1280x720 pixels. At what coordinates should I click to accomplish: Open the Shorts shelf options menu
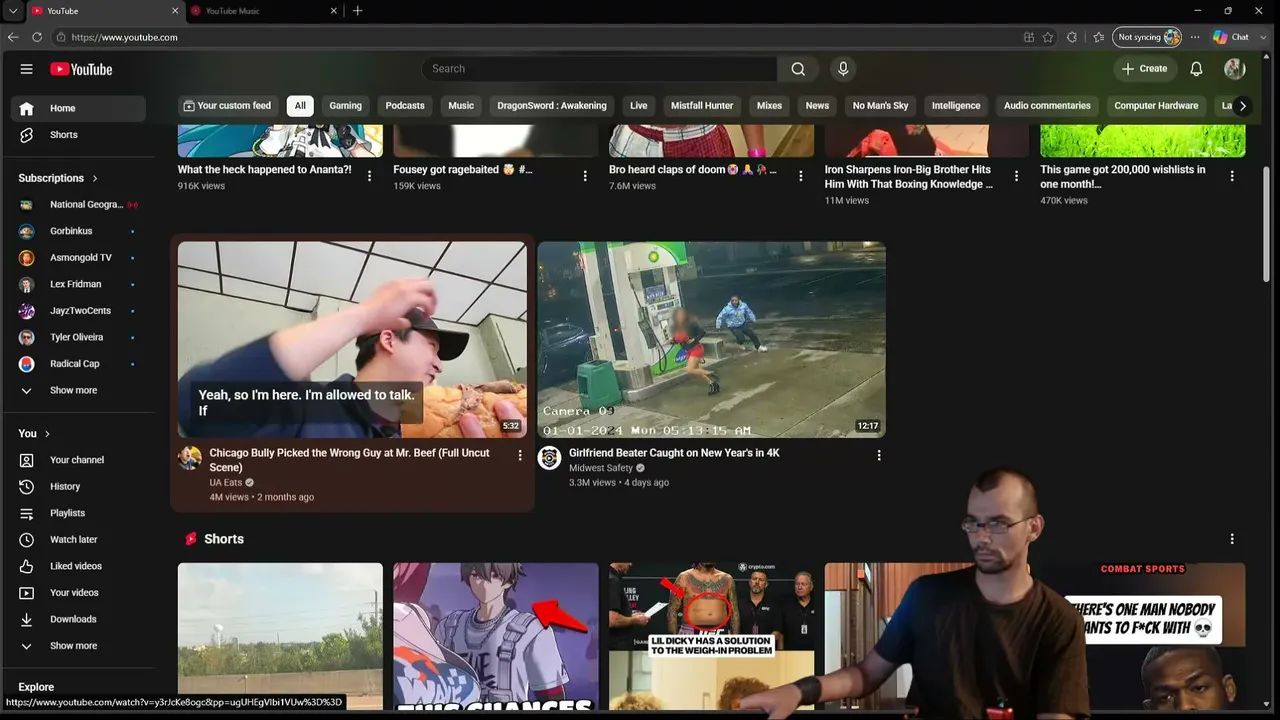coord(1232,539)
